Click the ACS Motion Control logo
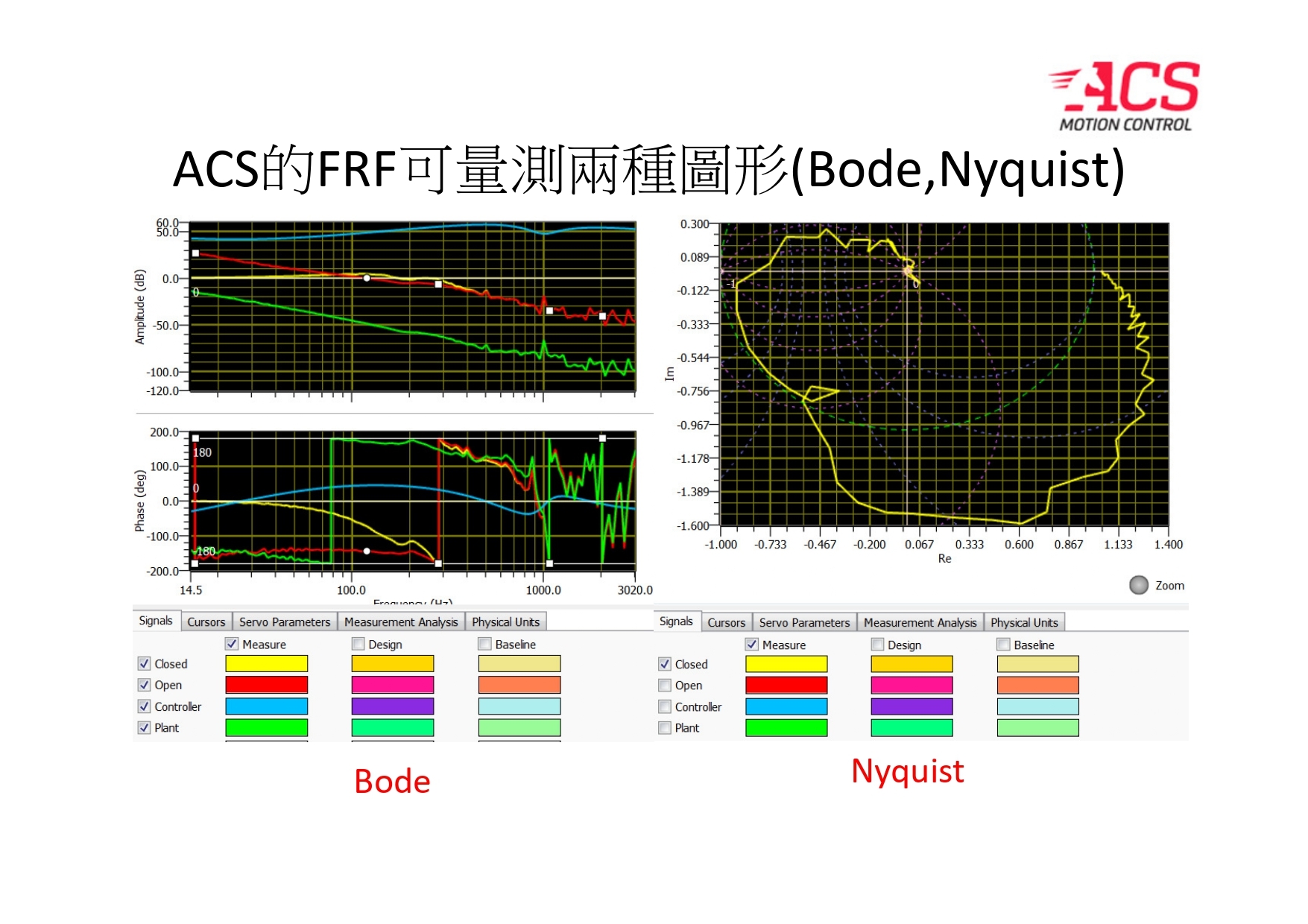Viewport: 1308px width, 924px height. (x=1125, y=97)
